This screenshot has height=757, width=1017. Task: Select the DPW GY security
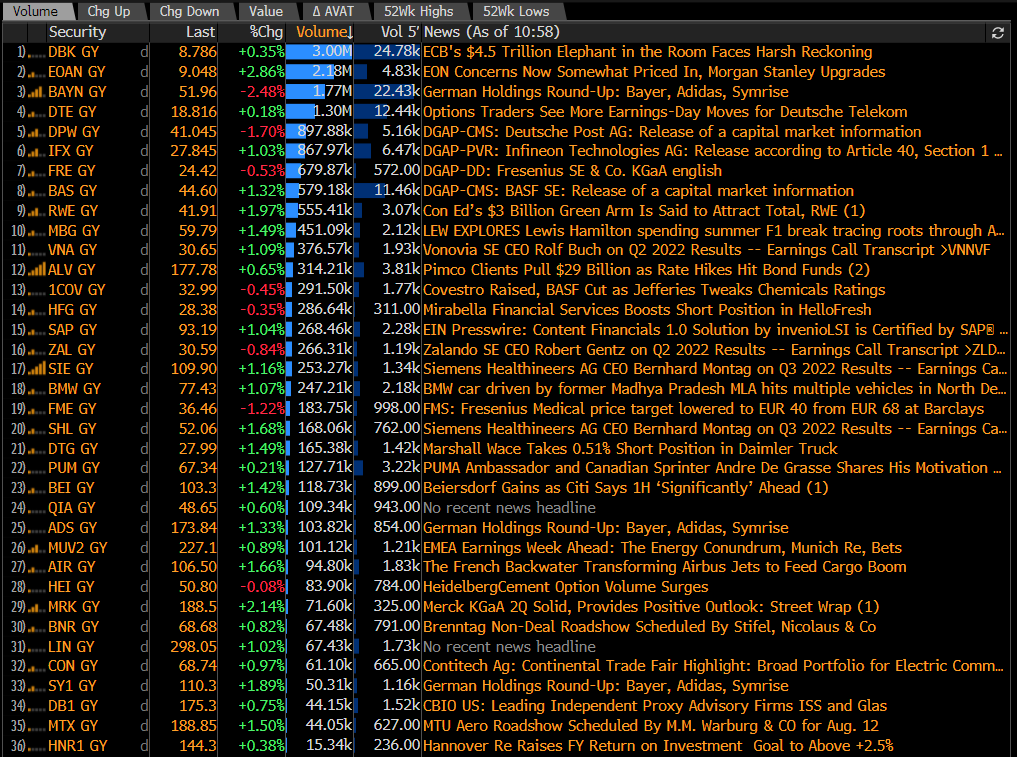coord(74,132)
